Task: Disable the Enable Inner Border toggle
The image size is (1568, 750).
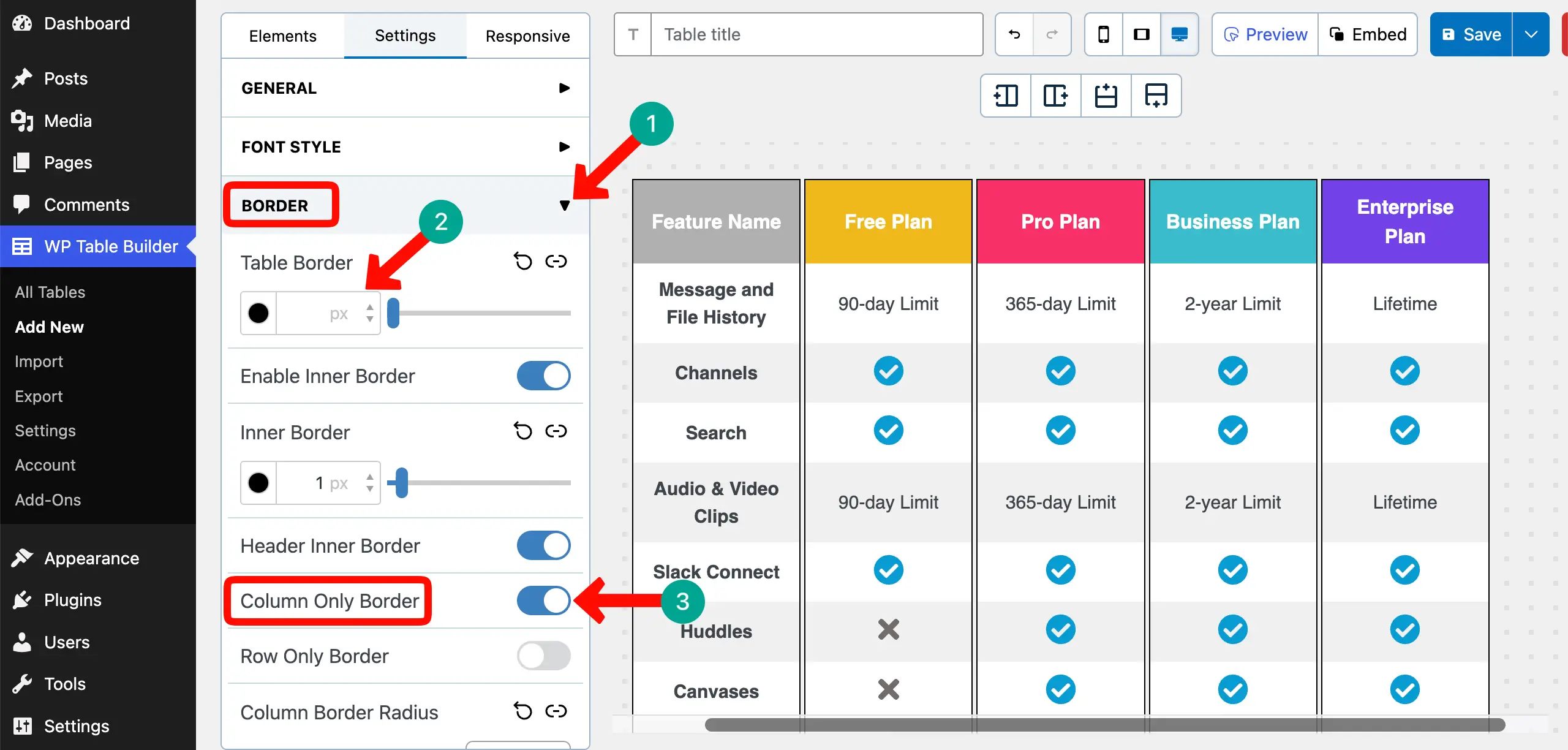Action: pyautogui.click(x=543, y=376)
